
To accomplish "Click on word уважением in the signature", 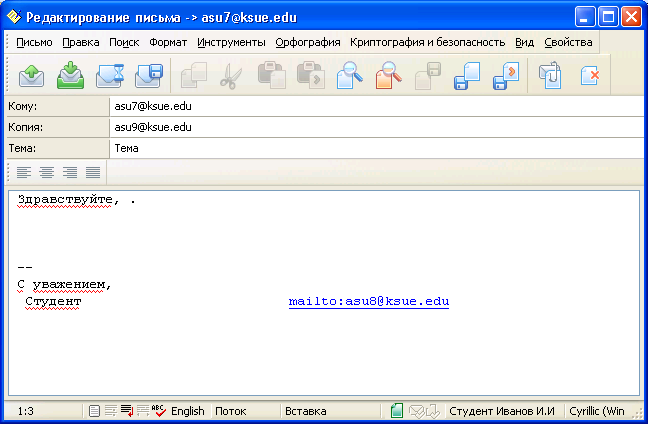I will [x=69, y=284].
